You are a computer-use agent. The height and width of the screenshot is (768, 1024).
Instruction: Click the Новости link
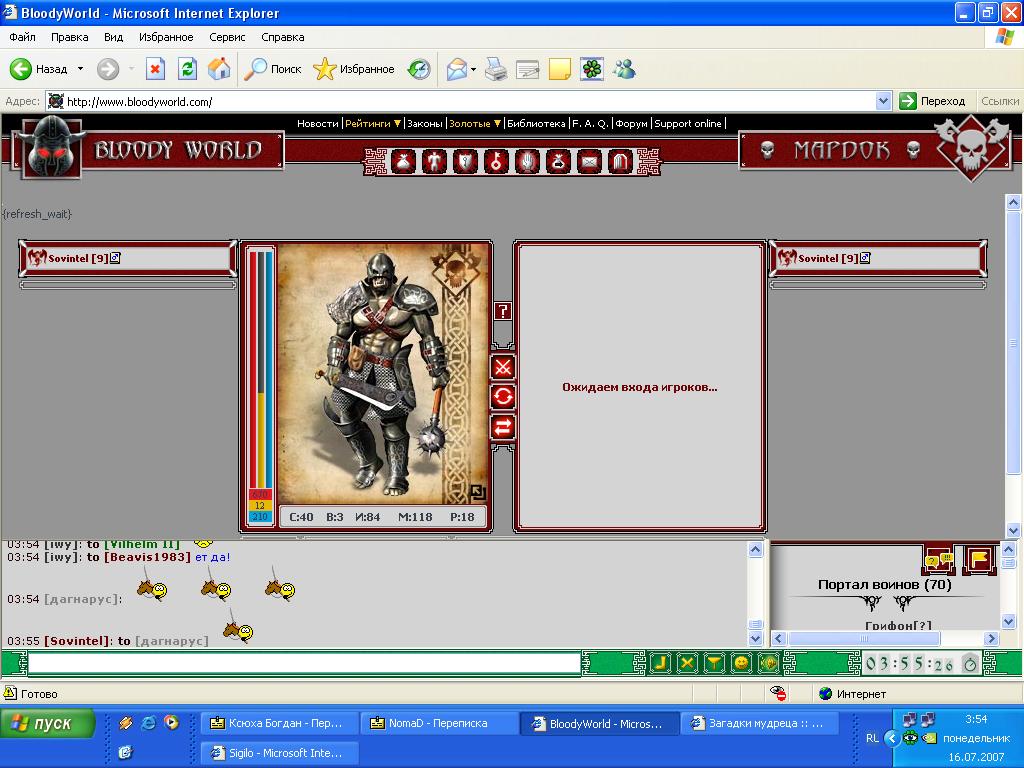click(x=317, y=123)
